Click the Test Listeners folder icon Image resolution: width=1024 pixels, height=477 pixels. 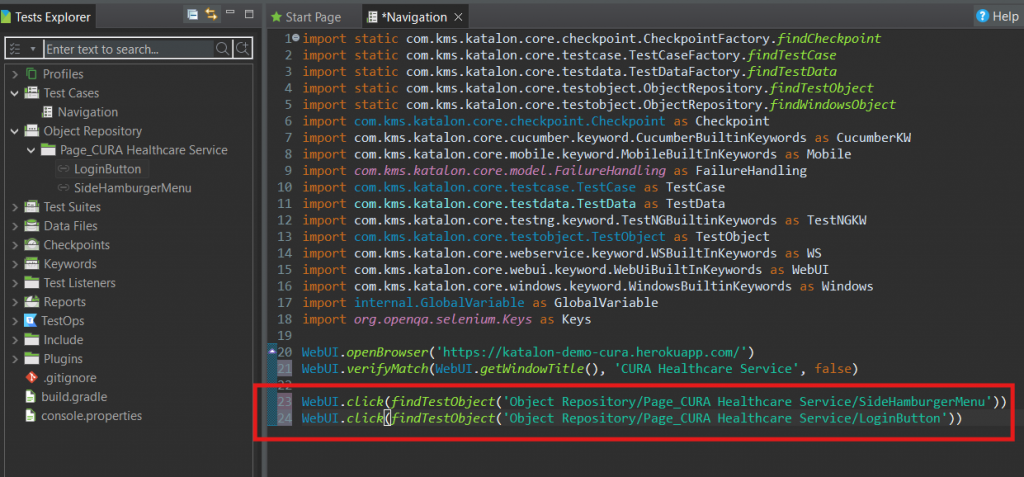(x=31, y=283)
